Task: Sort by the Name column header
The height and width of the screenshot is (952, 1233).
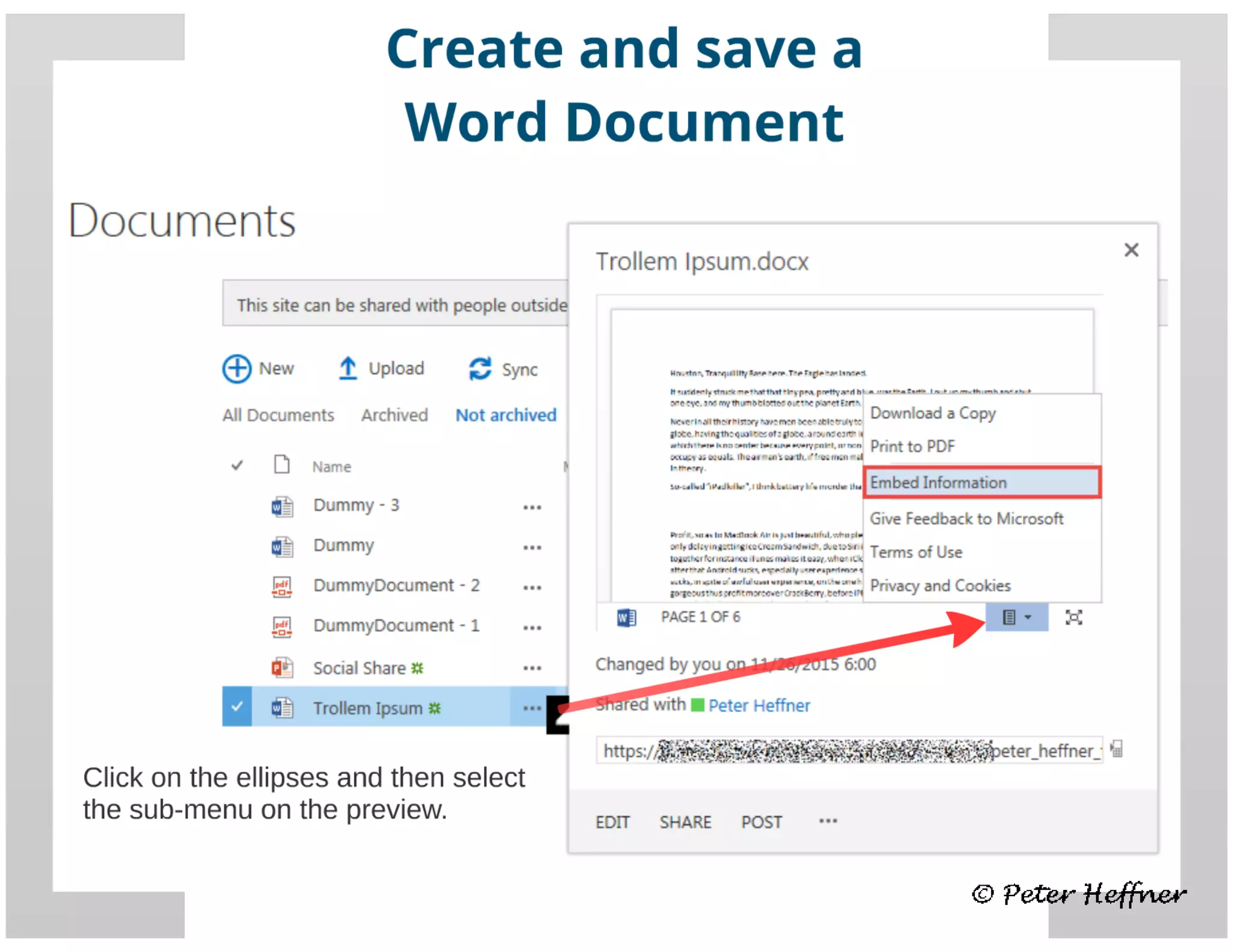Action: pos(331,467)
